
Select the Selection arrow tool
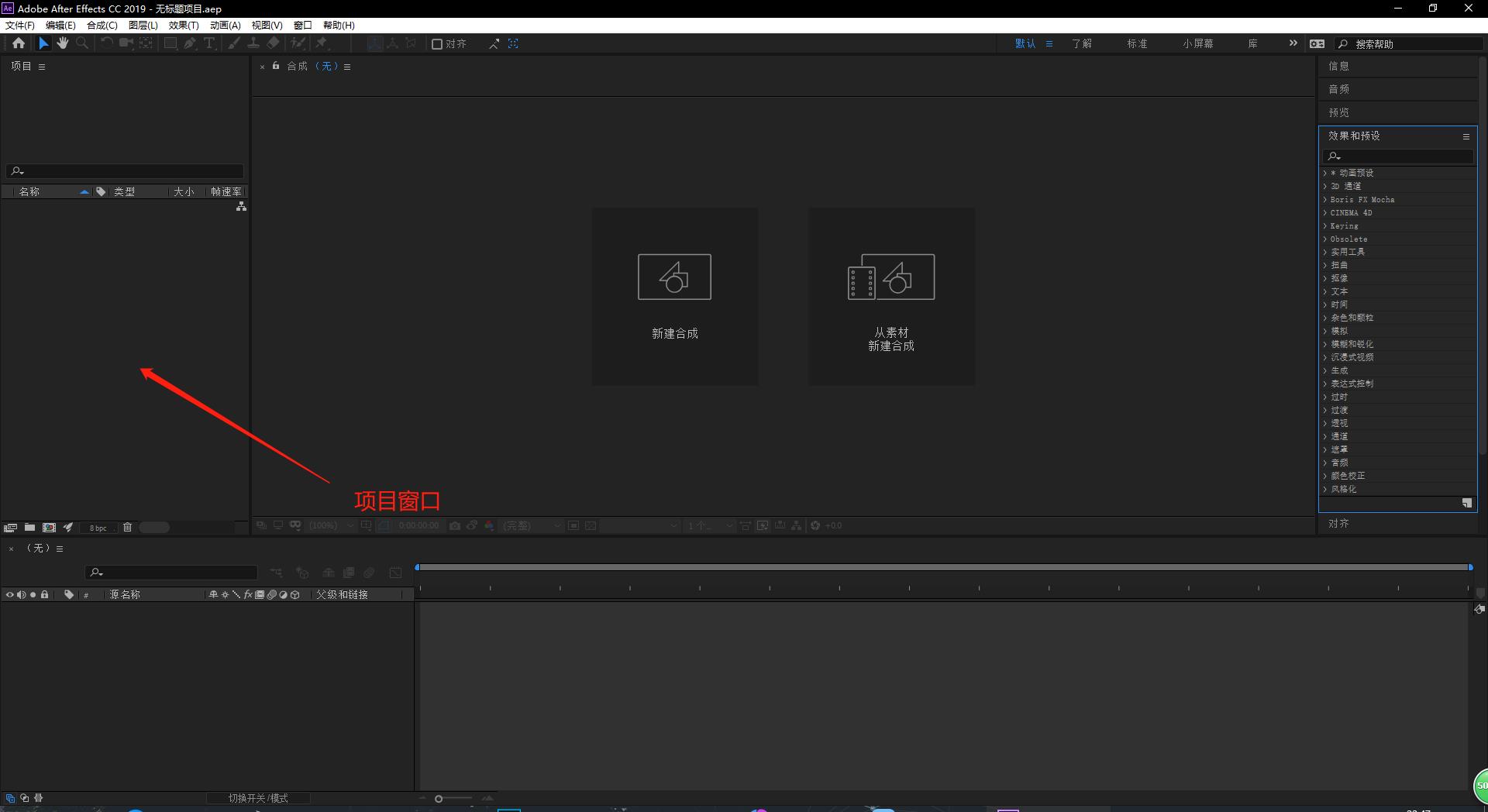click(43, 43)
